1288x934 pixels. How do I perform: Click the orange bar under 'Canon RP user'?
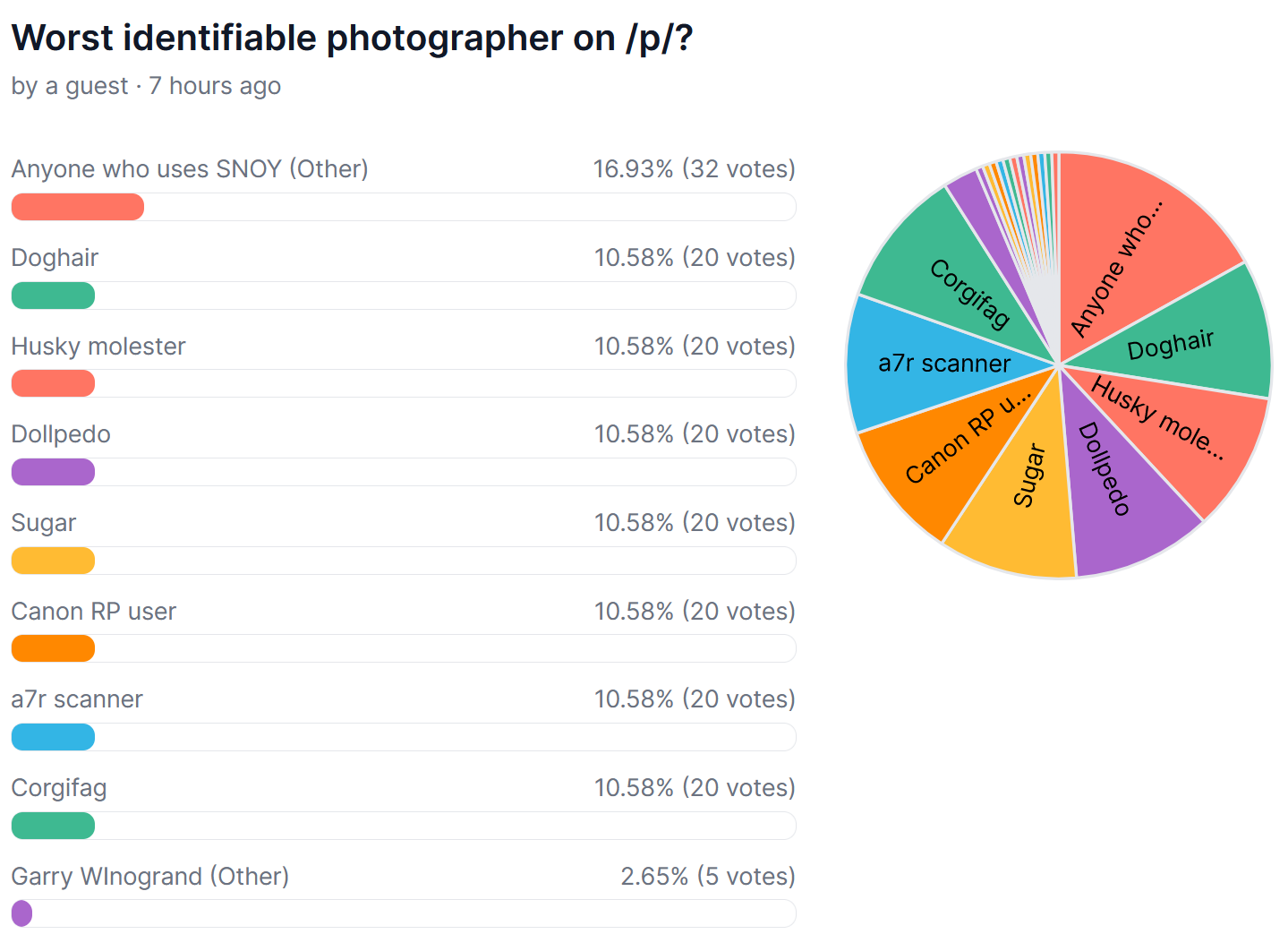[53, 648]
